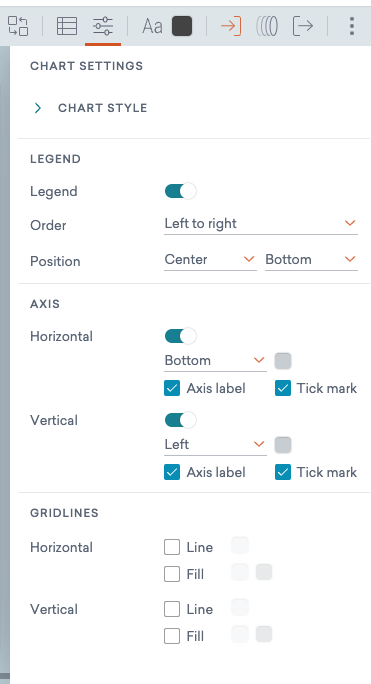Enable Horizontal gridlines Line checkbox
Viewport: 371px width, 684px height.
tap(172, 547)
